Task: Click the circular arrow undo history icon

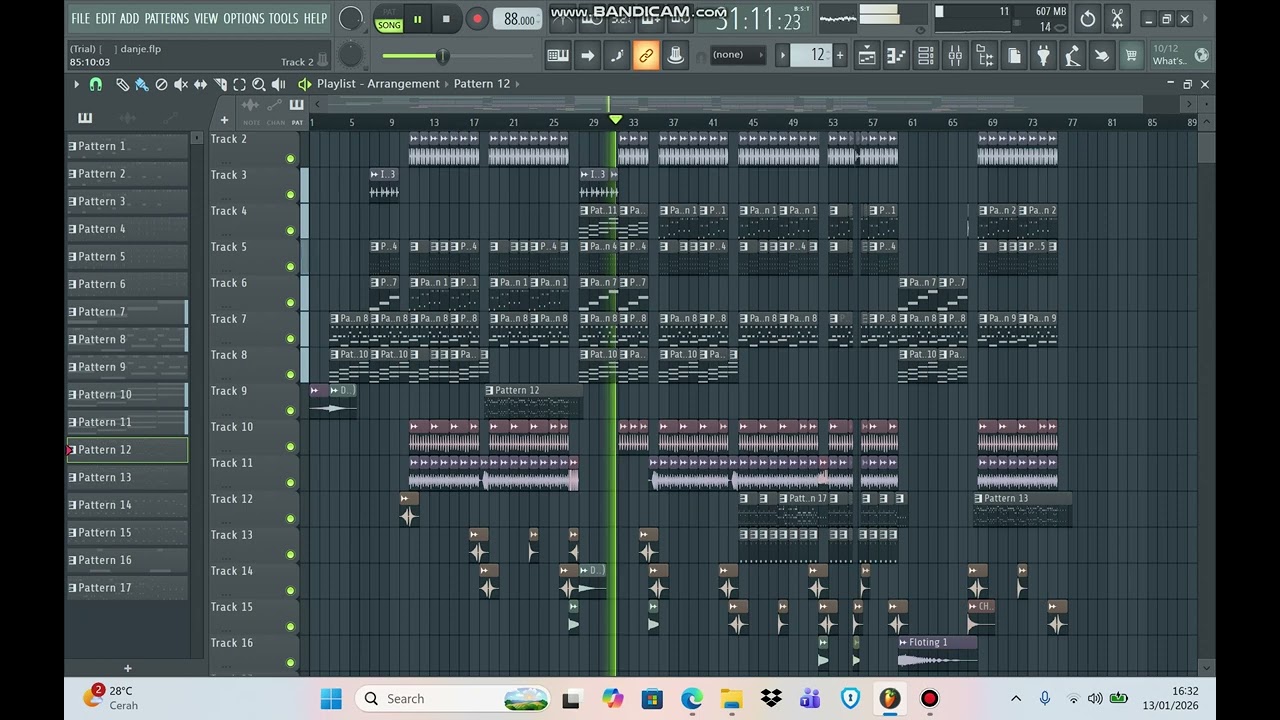Action: [1088, 18]
